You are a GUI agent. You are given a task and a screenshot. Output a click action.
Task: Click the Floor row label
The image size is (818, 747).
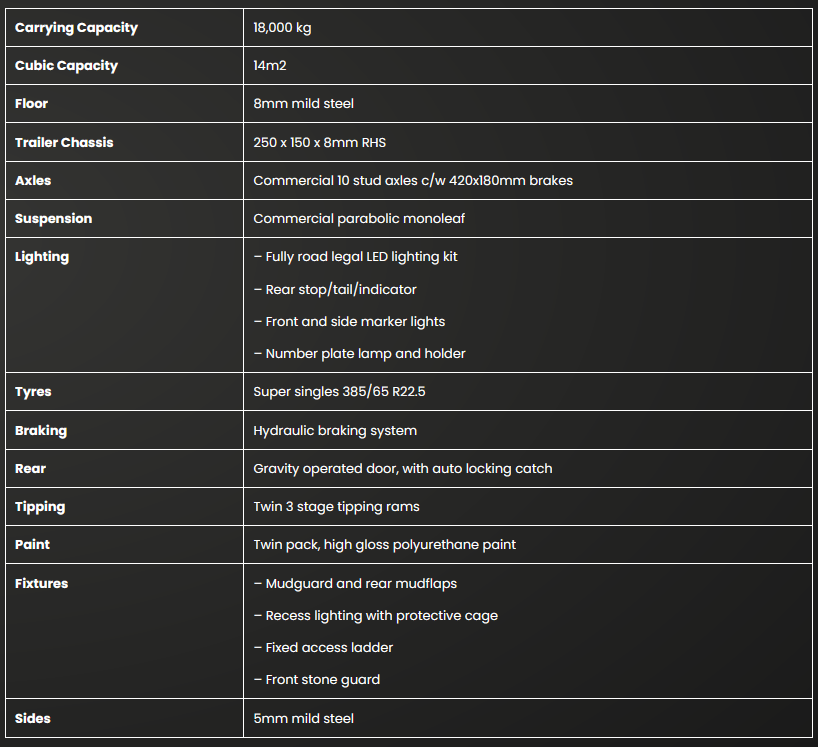[x=31, y=104]
